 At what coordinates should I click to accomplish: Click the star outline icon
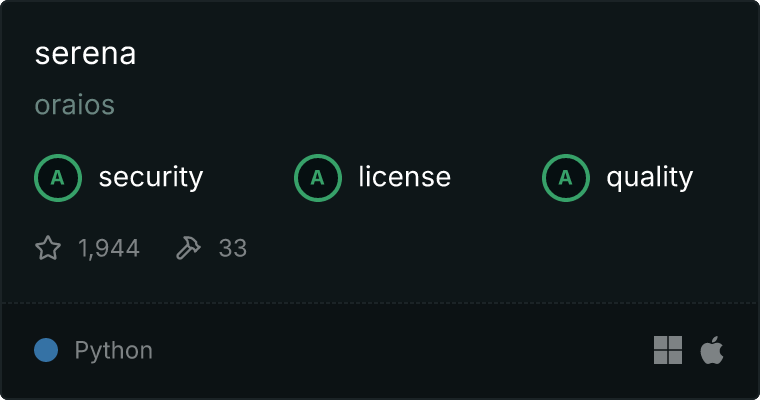[x=48, y=248]
